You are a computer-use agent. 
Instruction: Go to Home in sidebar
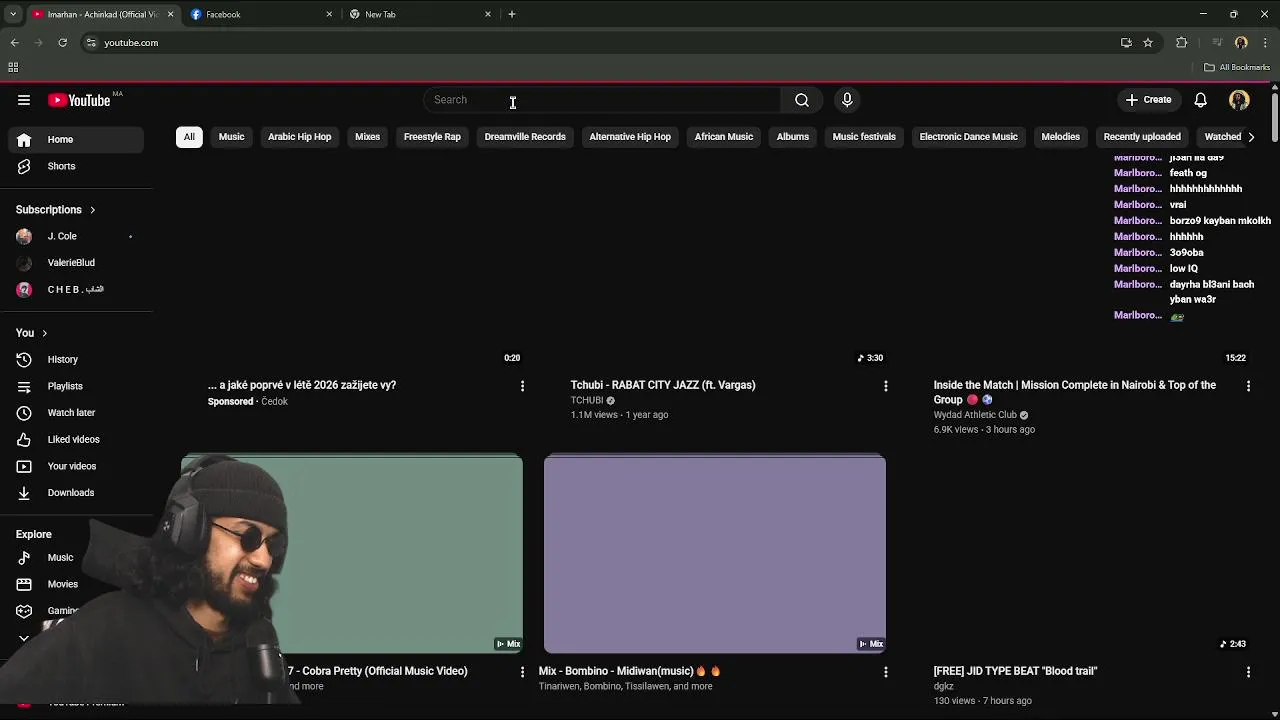click(x=76, y=140)
